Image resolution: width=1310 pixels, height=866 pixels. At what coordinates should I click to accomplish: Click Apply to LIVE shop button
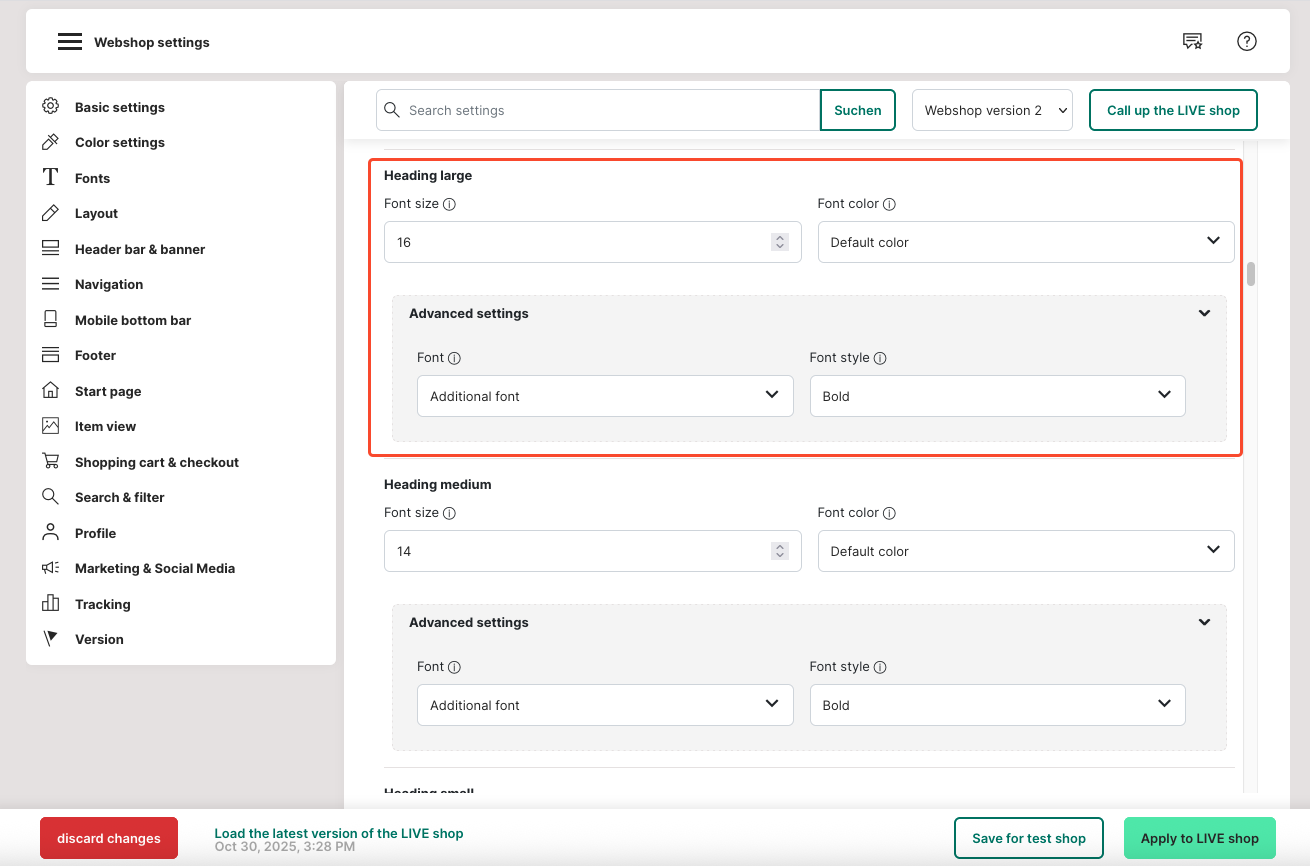1199,838
